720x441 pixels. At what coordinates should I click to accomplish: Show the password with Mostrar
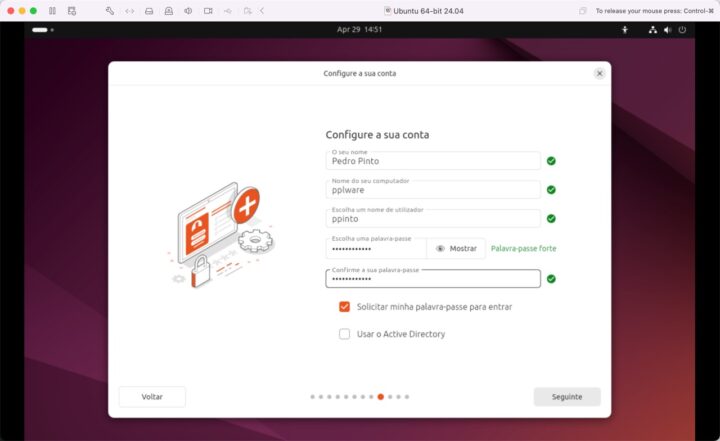456,249
